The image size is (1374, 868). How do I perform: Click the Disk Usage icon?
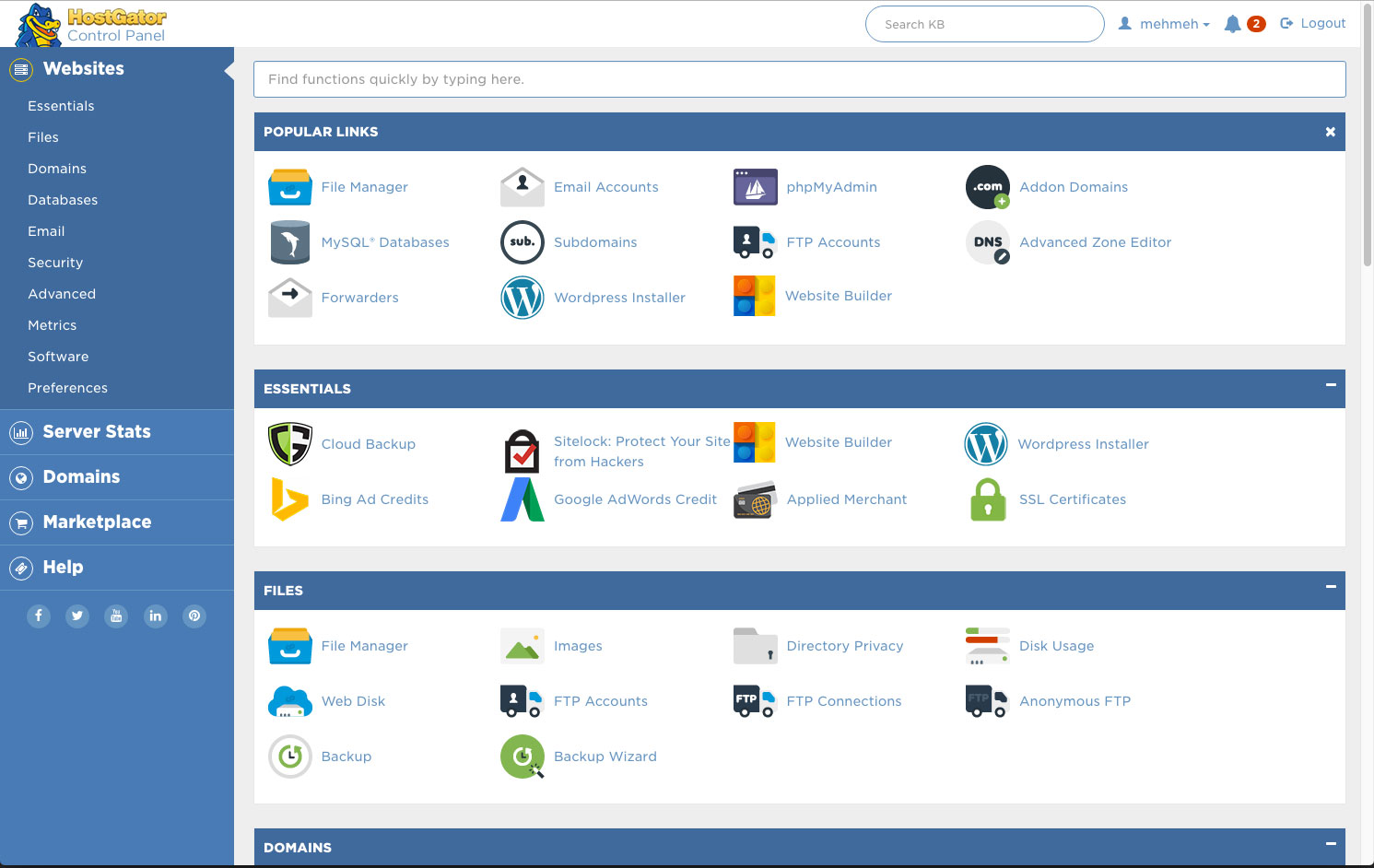pyautogui.click(x=988, y=646)
